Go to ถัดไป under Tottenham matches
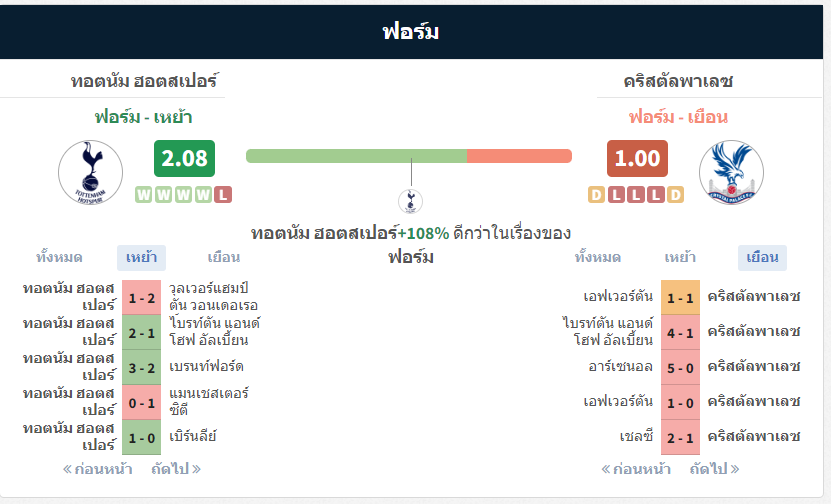This screenshot has height=504, width=831. pyautogui.click(x=176, y=469)
